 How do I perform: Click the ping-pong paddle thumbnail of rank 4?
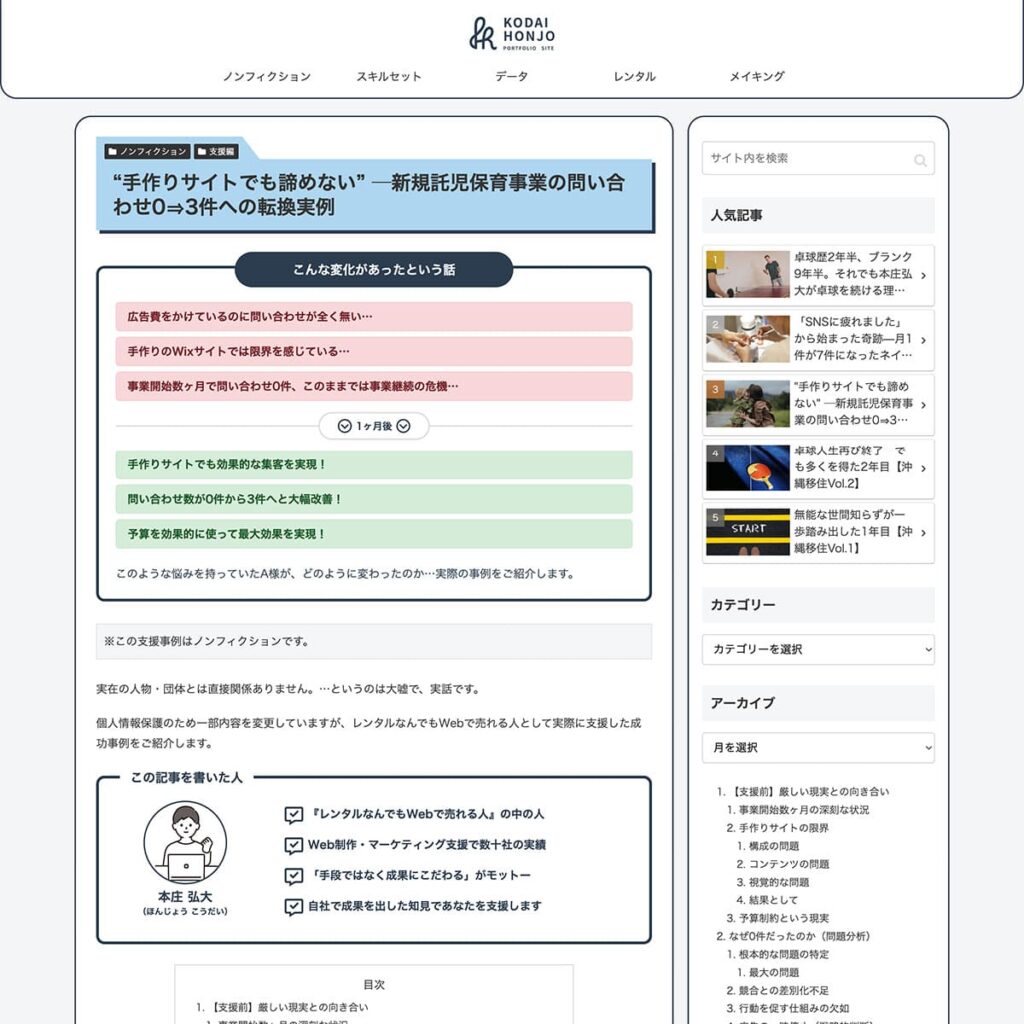tap(748, 468)
